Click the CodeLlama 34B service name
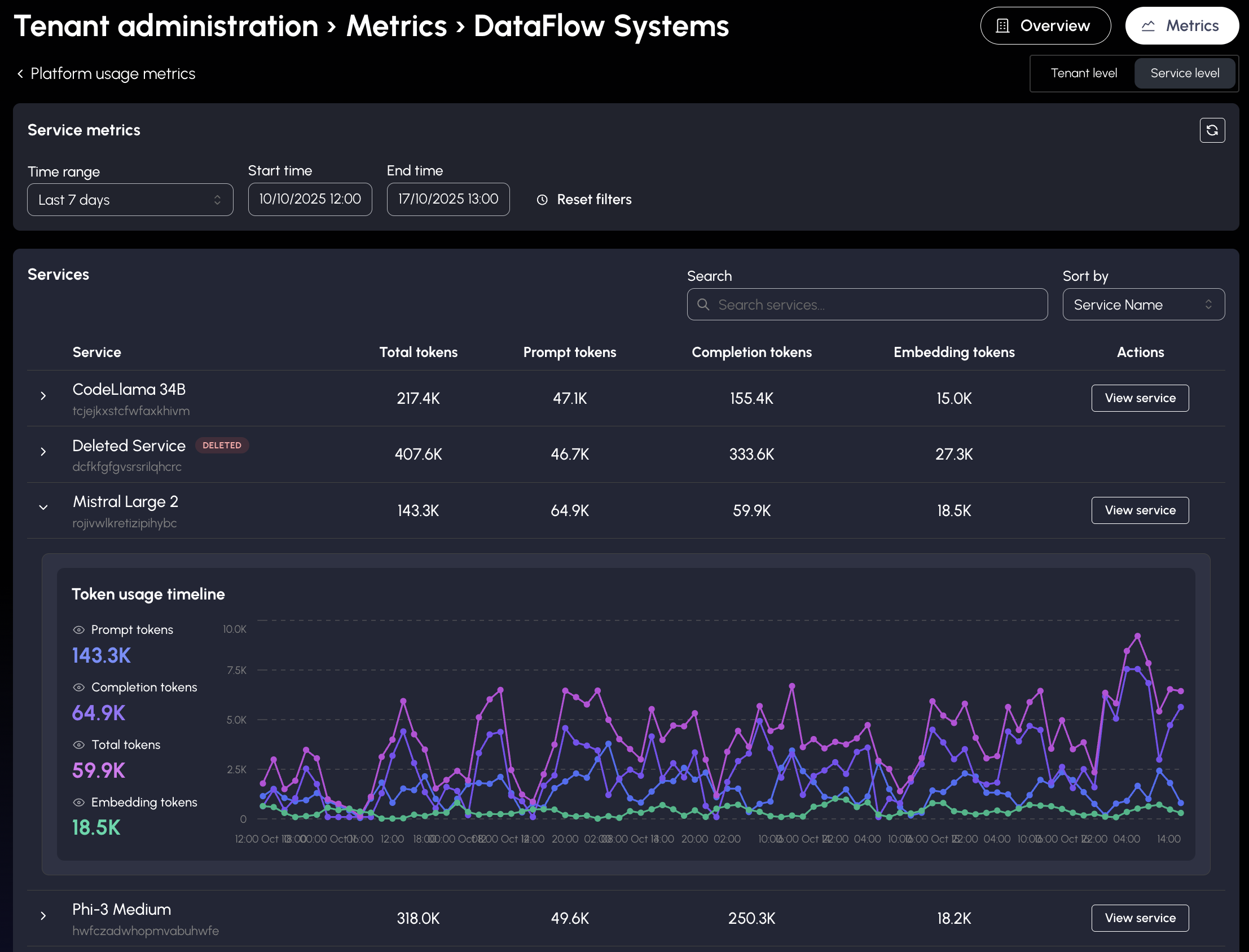The image size is (1249, 952). tap(129, 389)
